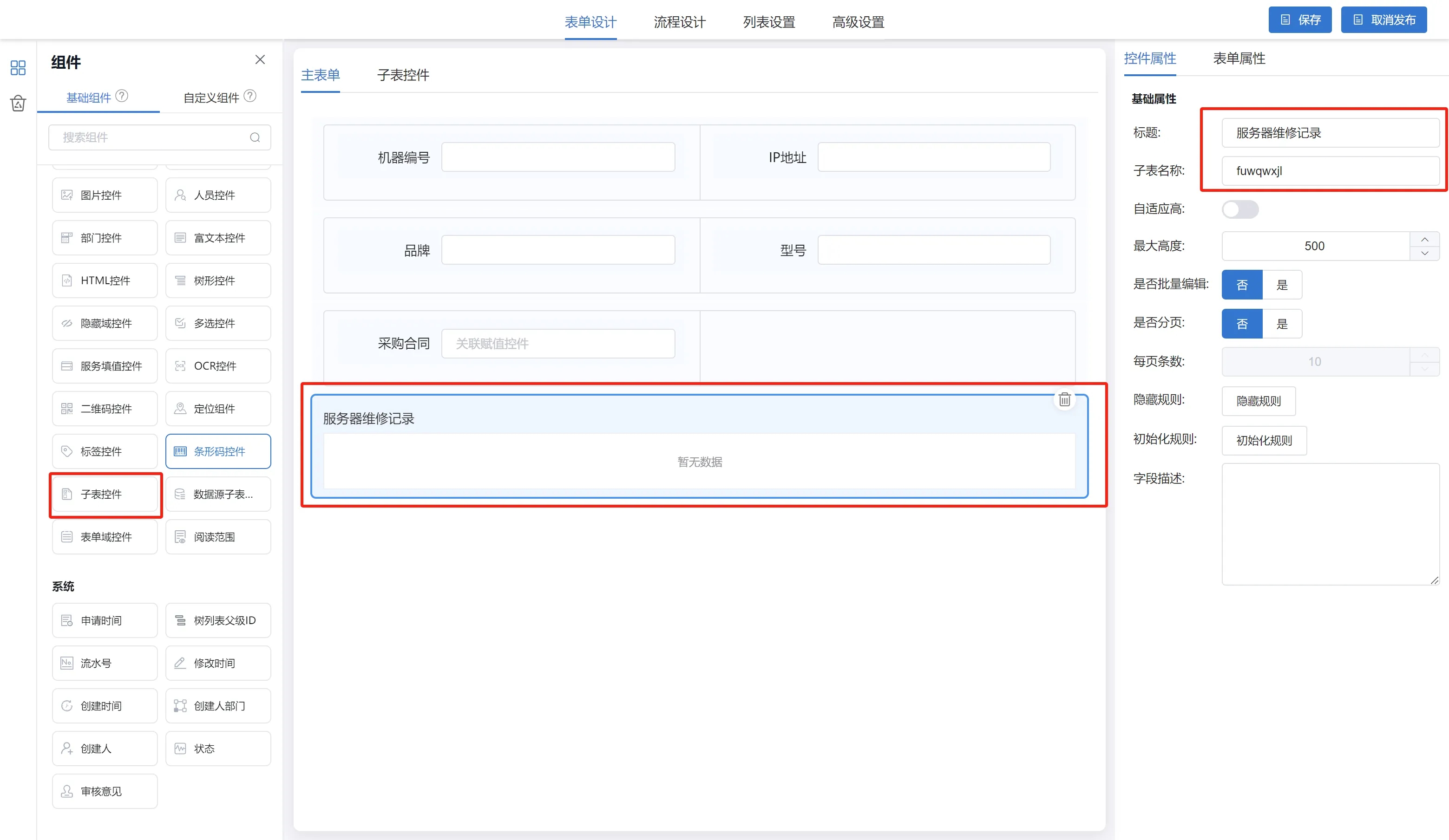The height and width of the screenshot is (840, 1449).
Task: Open the 隐藏规则 button
Action: tap(1258, 401)
